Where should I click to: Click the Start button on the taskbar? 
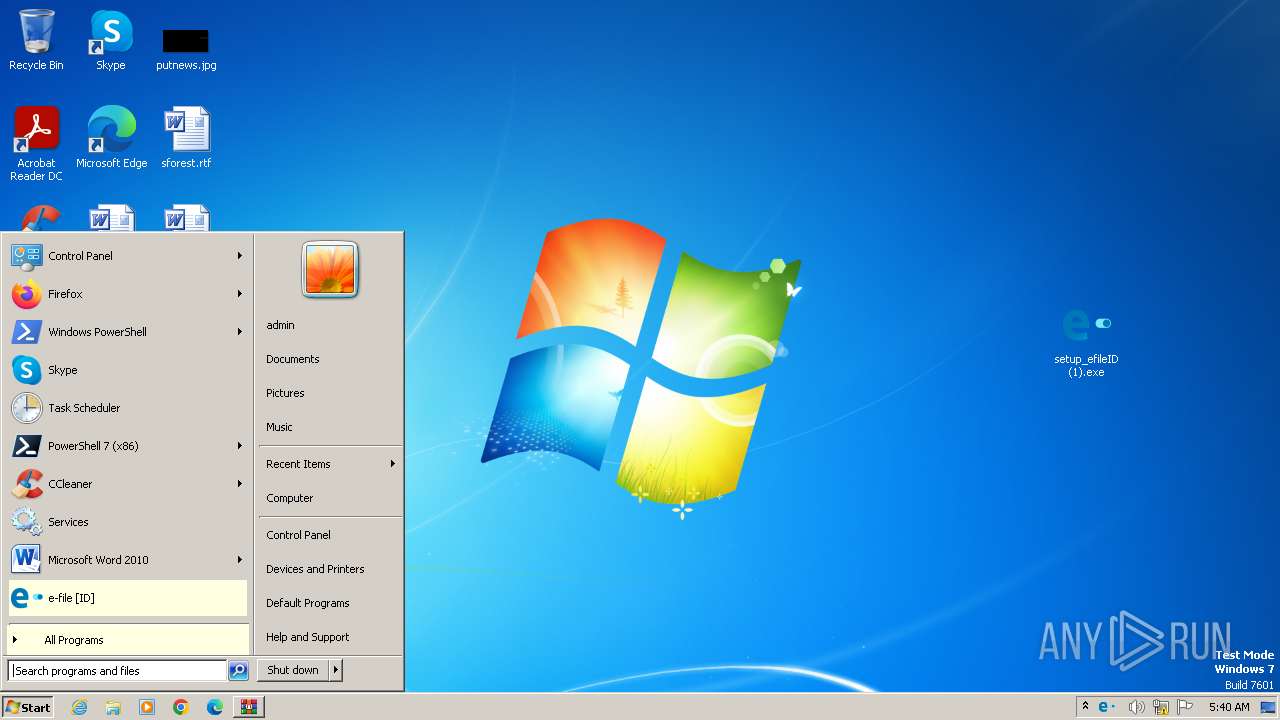point(28,707)
